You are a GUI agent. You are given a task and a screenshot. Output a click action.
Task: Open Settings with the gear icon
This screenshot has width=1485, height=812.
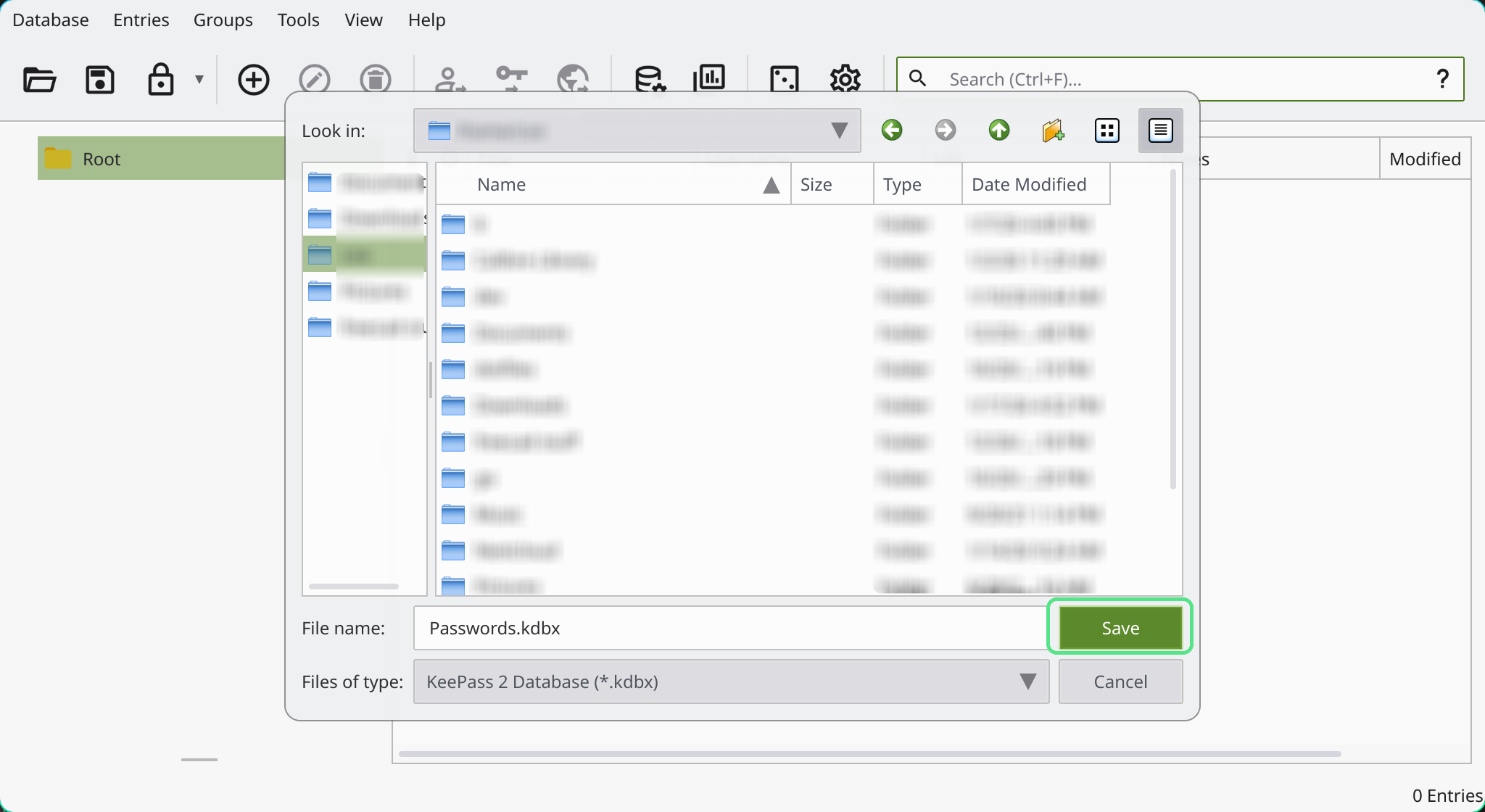[x=845, y=79]
